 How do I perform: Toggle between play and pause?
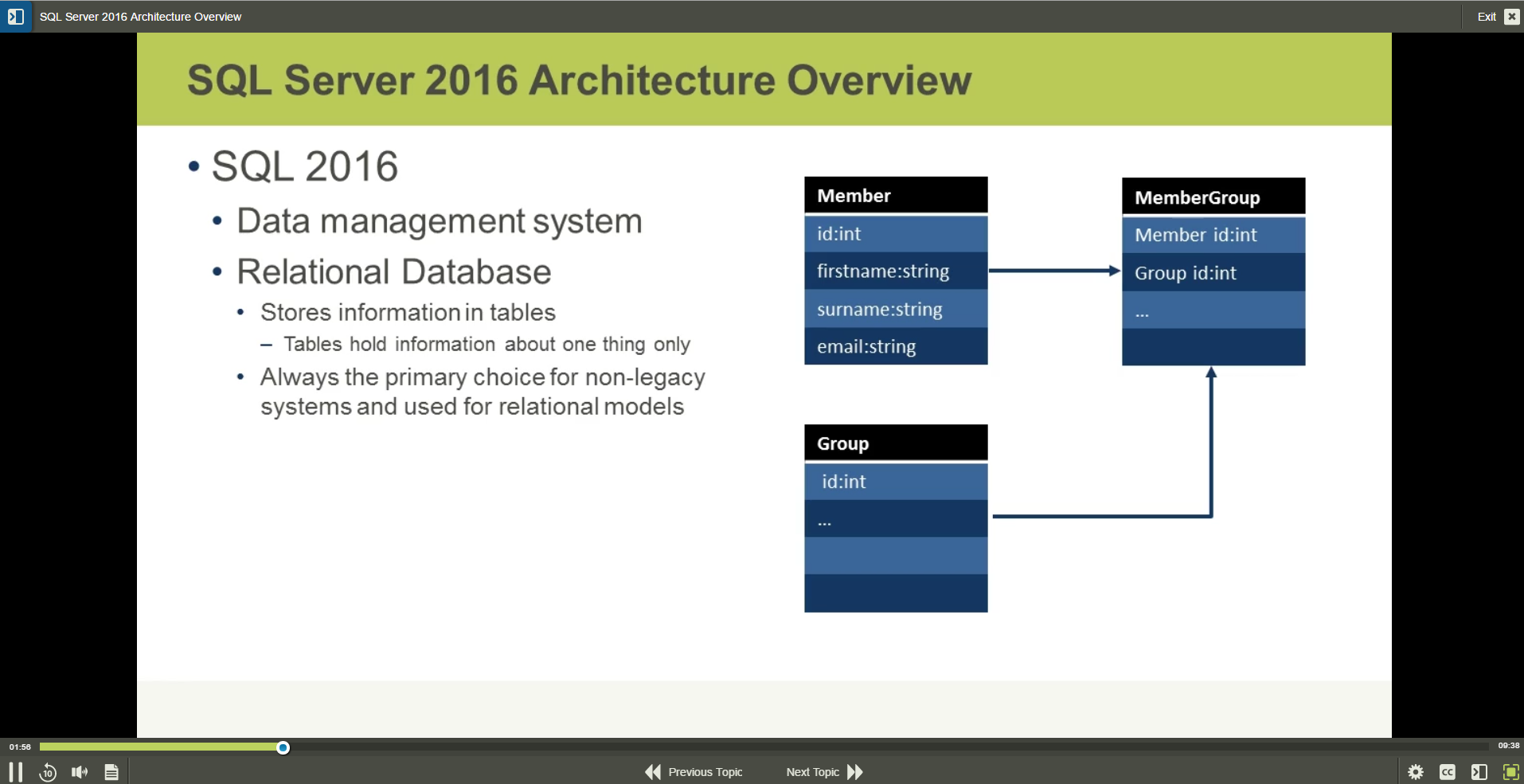point(15,771)
